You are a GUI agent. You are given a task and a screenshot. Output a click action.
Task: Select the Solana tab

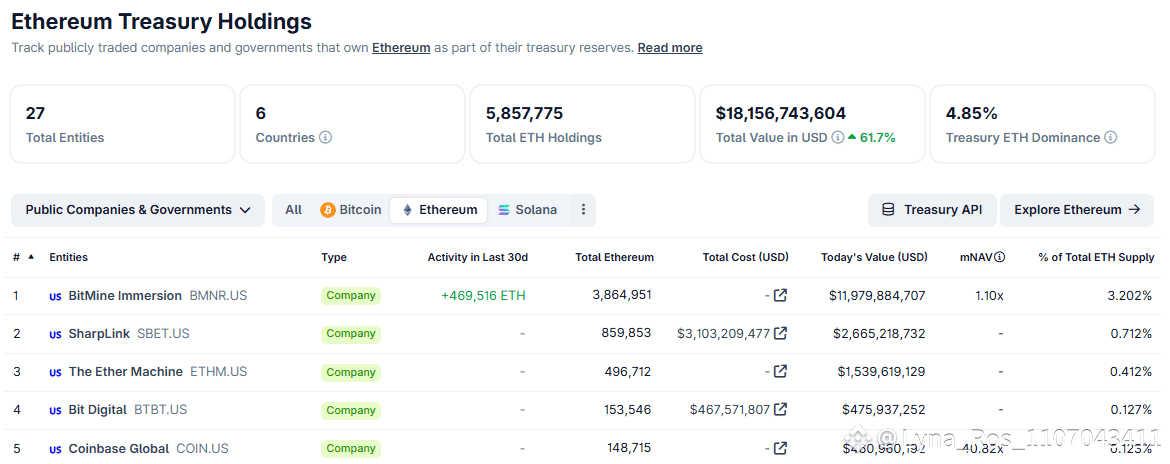click(x=527, y=210)
